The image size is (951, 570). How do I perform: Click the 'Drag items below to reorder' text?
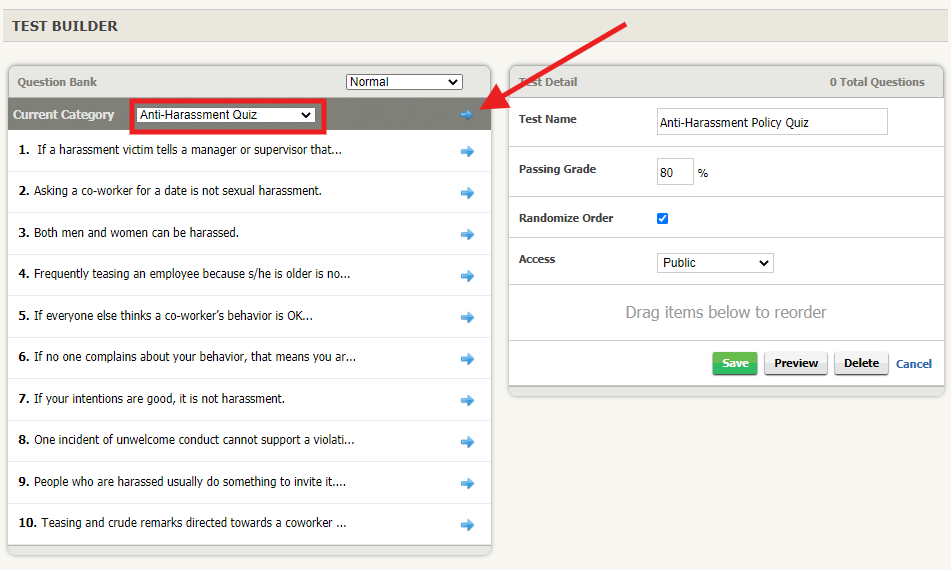726,312
